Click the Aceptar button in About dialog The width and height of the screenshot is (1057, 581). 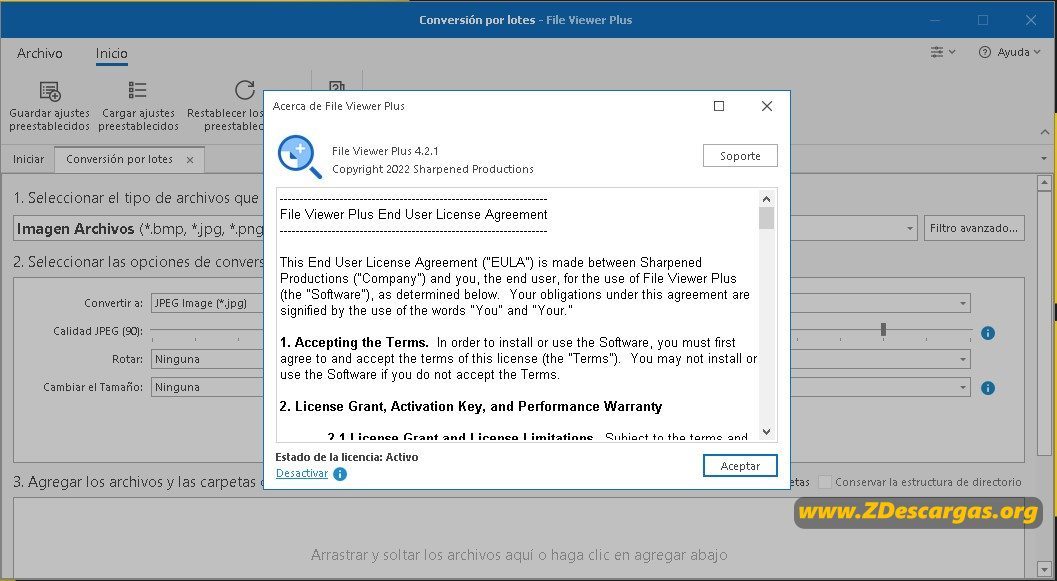740,466
